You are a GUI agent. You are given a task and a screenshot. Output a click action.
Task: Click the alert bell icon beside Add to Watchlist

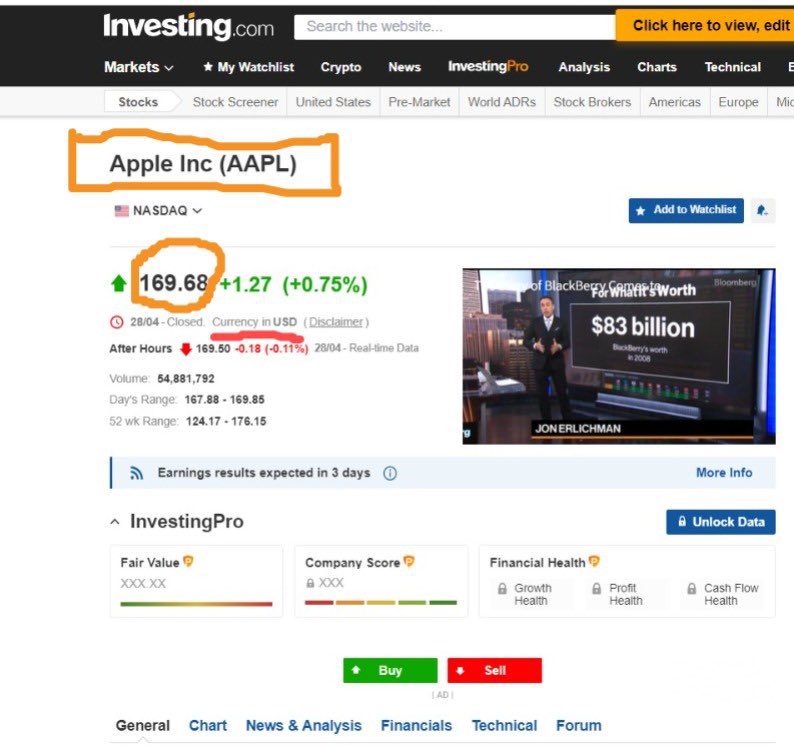click(762, 210)
